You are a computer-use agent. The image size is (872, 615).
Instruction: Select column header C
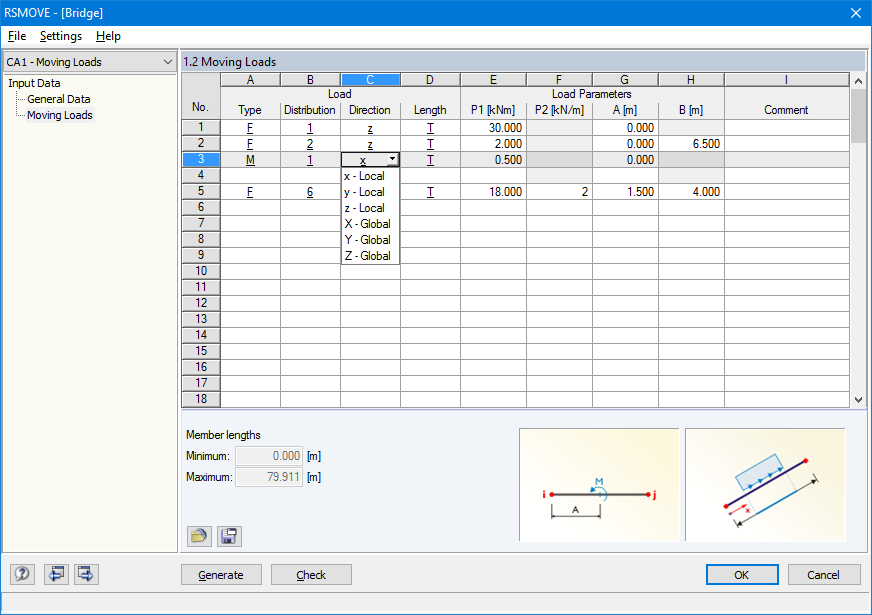370,80
